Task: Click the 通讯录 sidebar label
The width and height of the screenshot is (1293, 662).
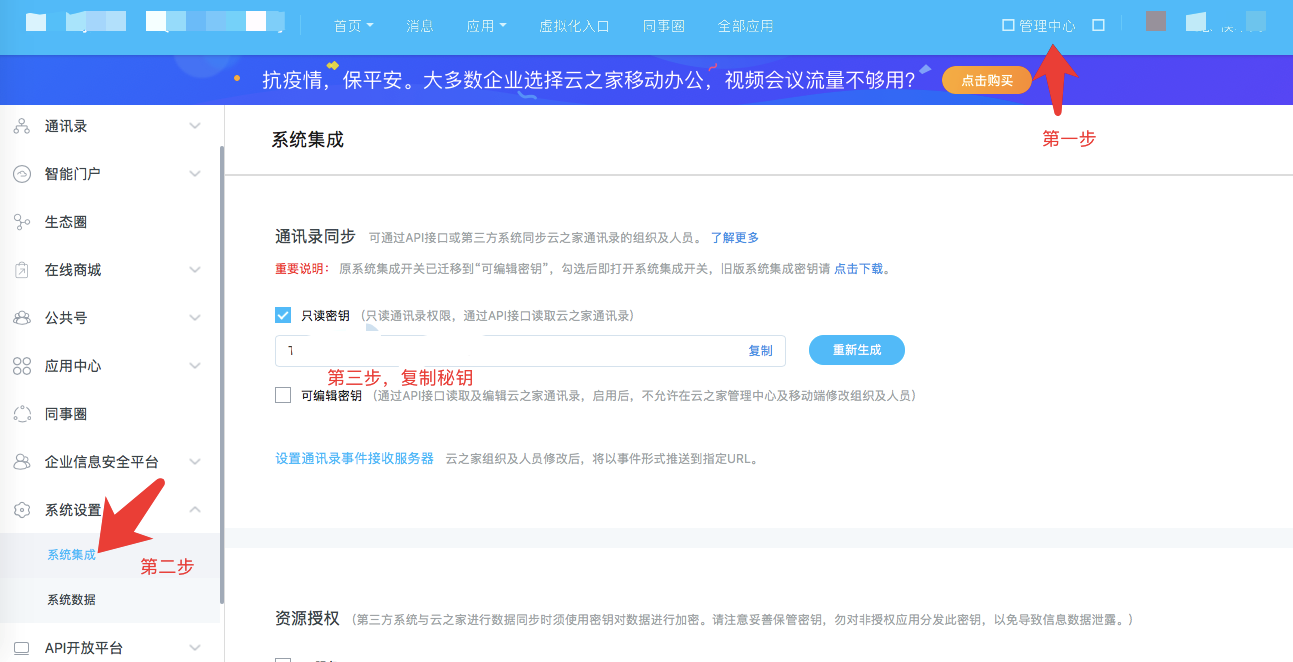Action: [x=66, y=126]
